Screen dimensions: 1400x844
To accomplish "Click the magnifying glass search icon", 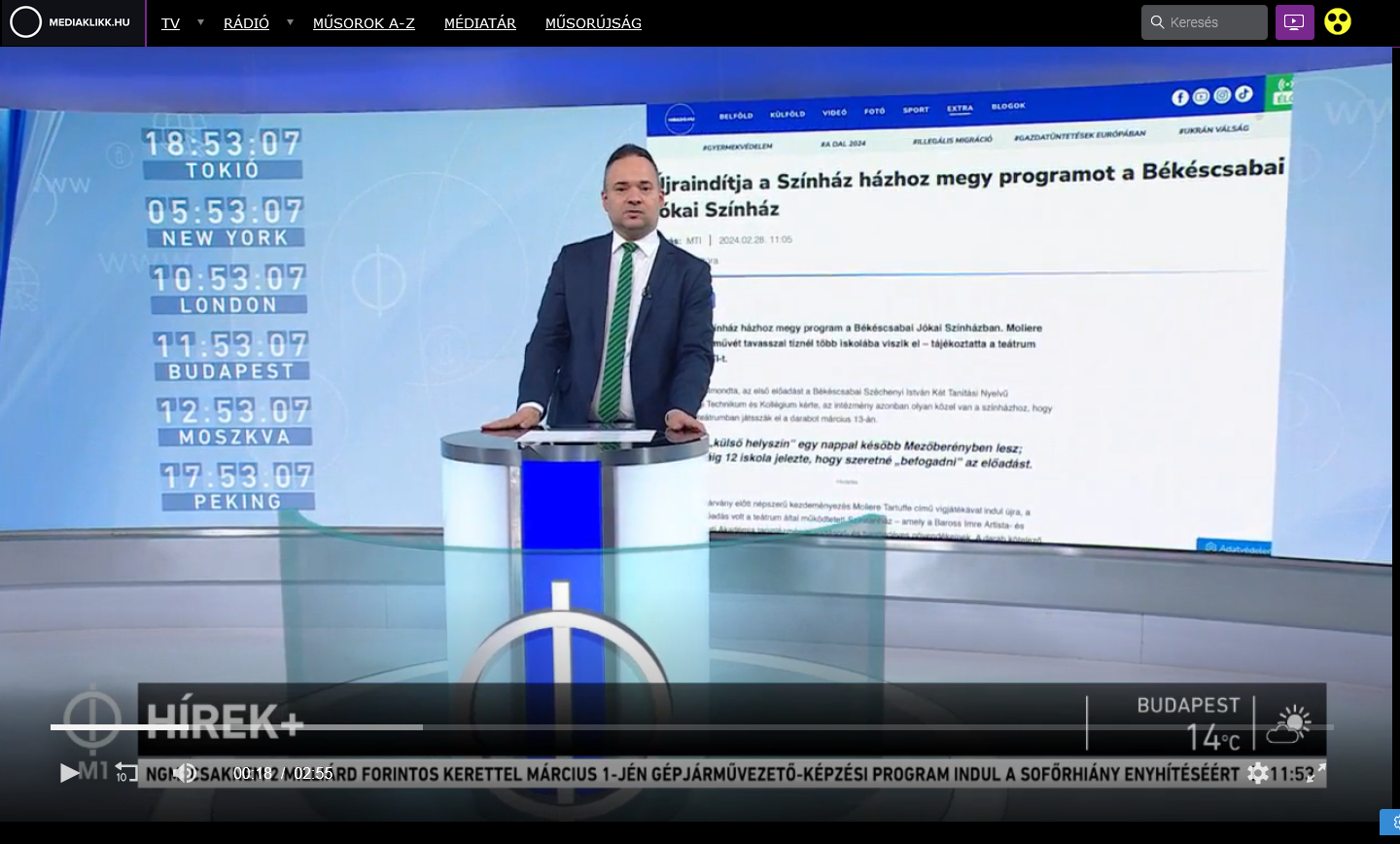I will click(x=1157, y=22).
